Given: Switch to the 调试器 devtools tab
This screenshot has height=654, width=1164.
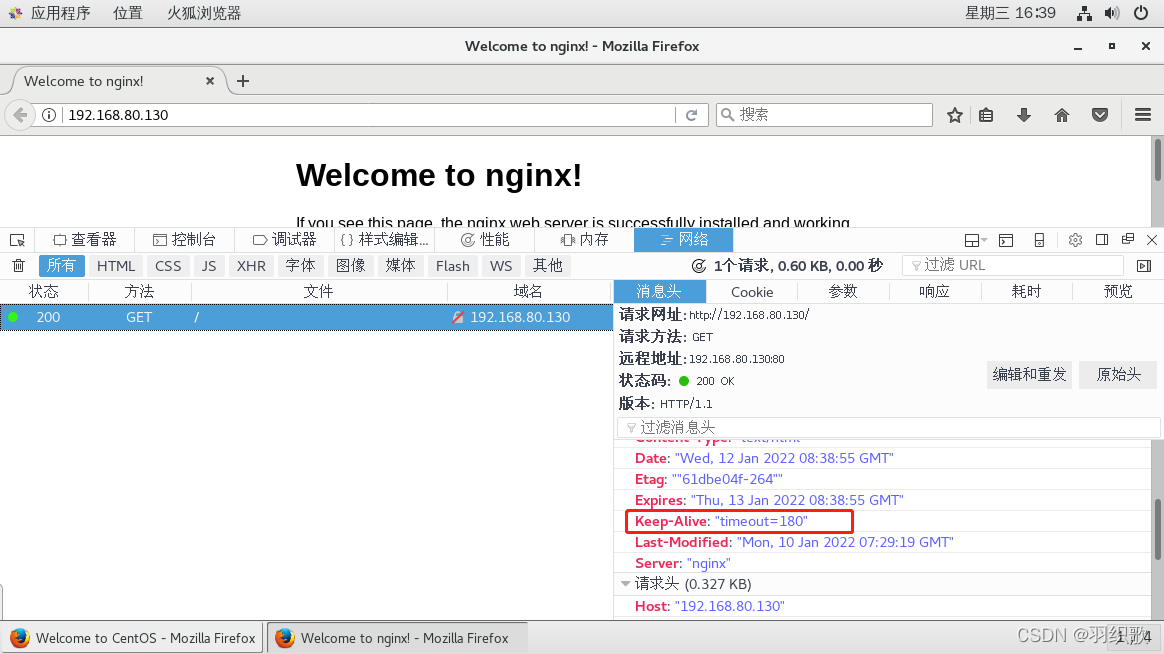Looking at the screenshot, I should tap(284, 240).
